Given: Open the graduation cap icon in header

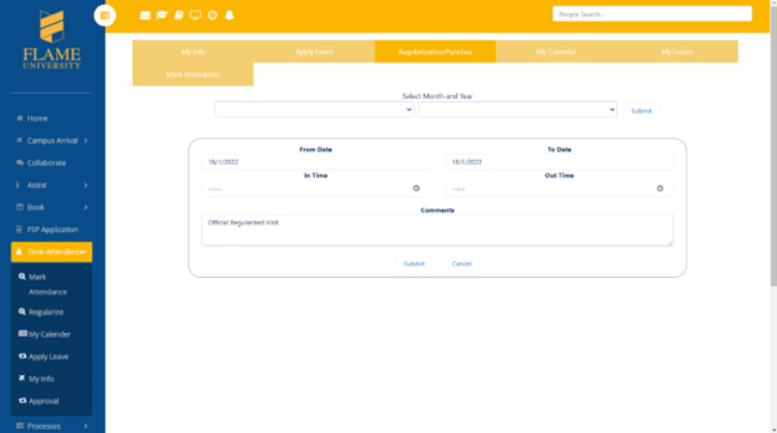Looking at the screenshot, I should (162, 15).
